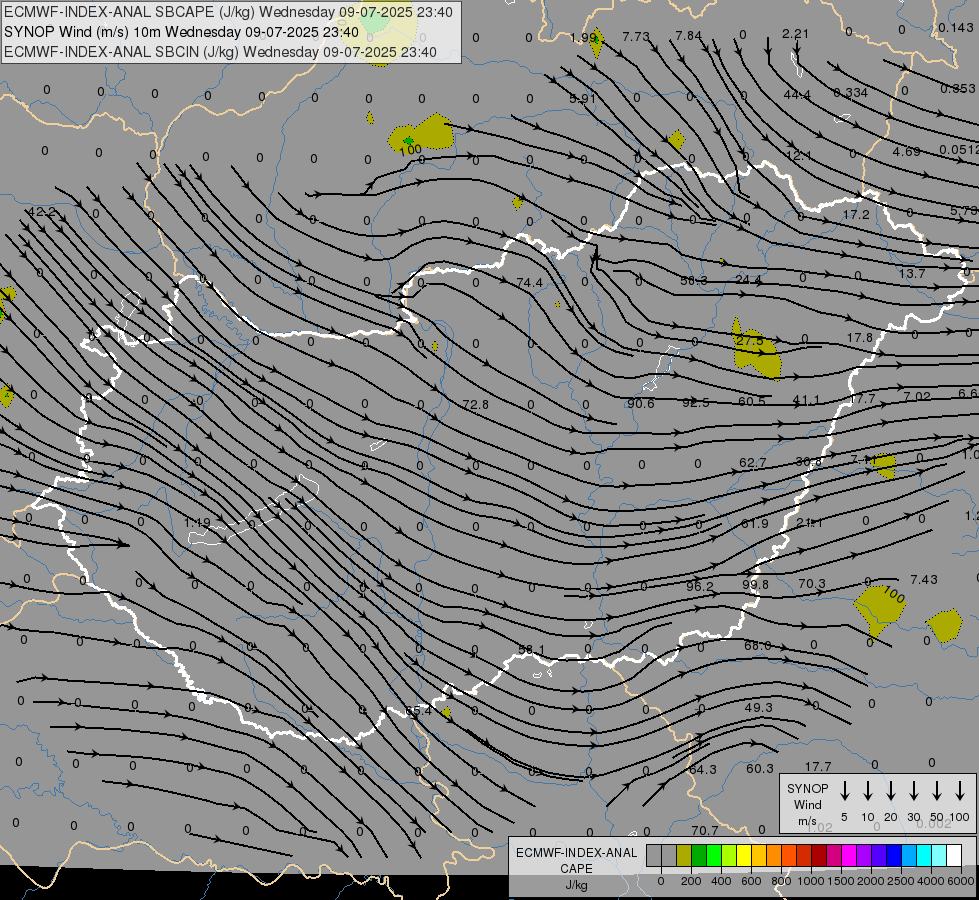The height and width of the screenshot is (900, 979).
Task: Click the 60.3 CAPE value on map
Action: tap(760, 768)
